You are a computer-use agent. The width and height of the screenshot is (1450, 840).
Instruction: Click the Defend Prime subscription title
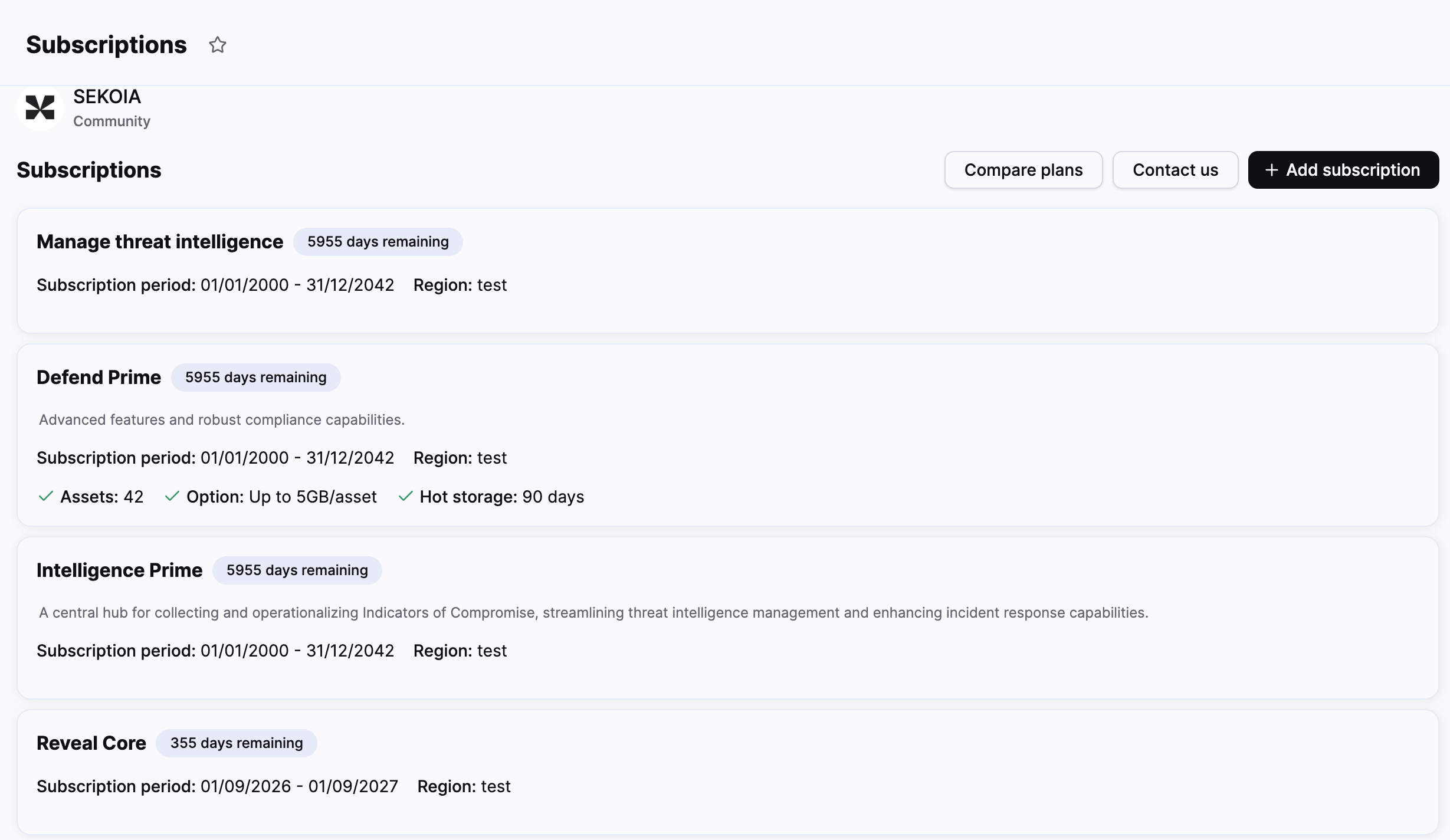pos(99,378)
